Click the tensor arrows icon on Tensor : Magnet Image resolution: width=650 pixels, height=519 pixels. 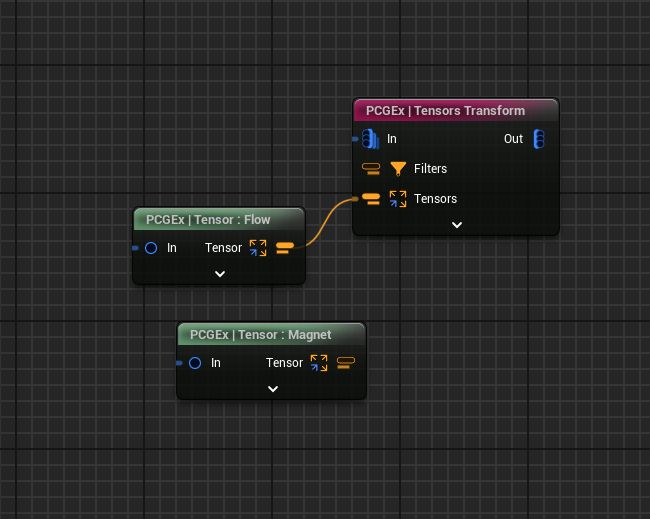coord(319,363)
